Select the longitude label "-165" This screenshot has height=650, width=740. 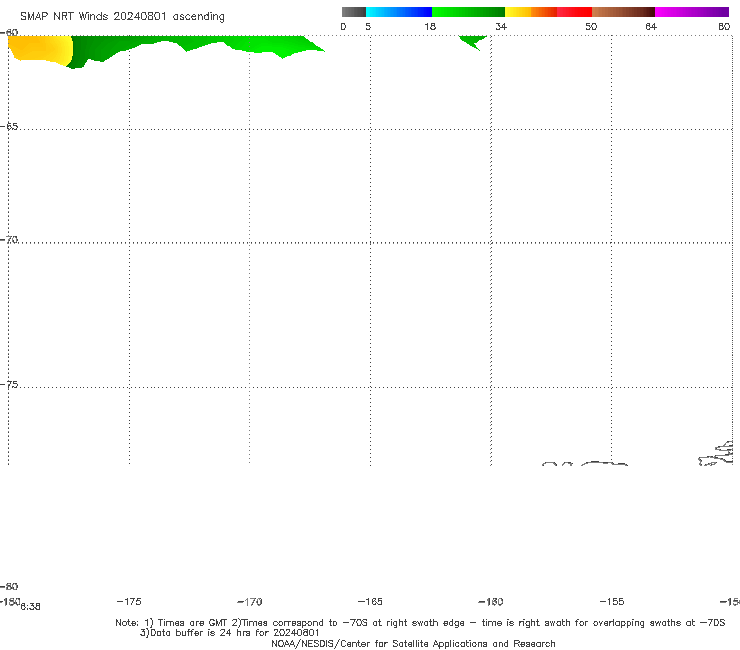pos(370,601)
